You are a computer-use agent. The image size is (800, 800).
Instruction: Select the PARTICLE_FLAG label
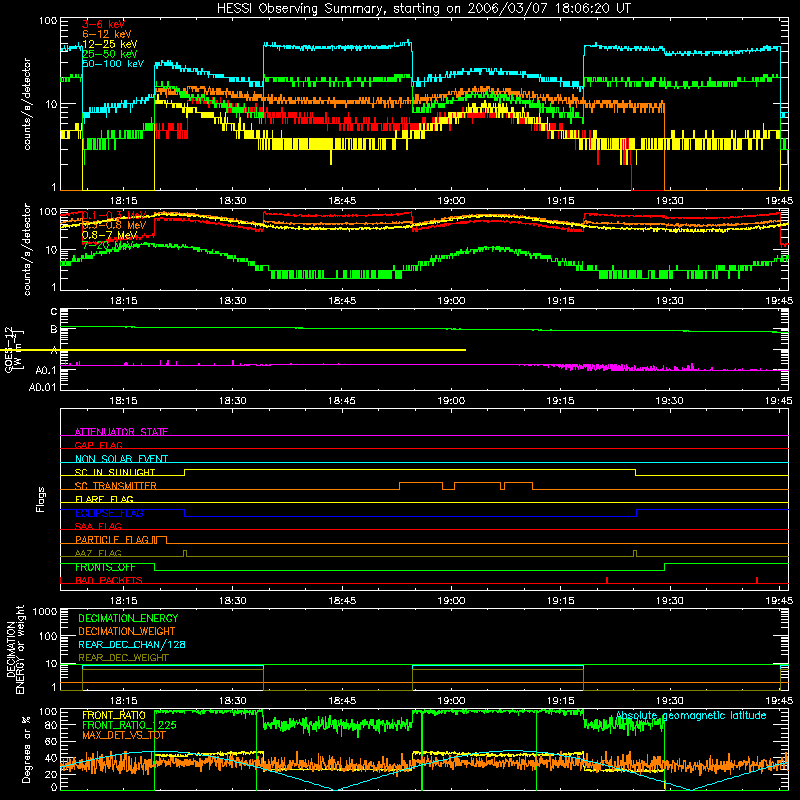(112, 540)
